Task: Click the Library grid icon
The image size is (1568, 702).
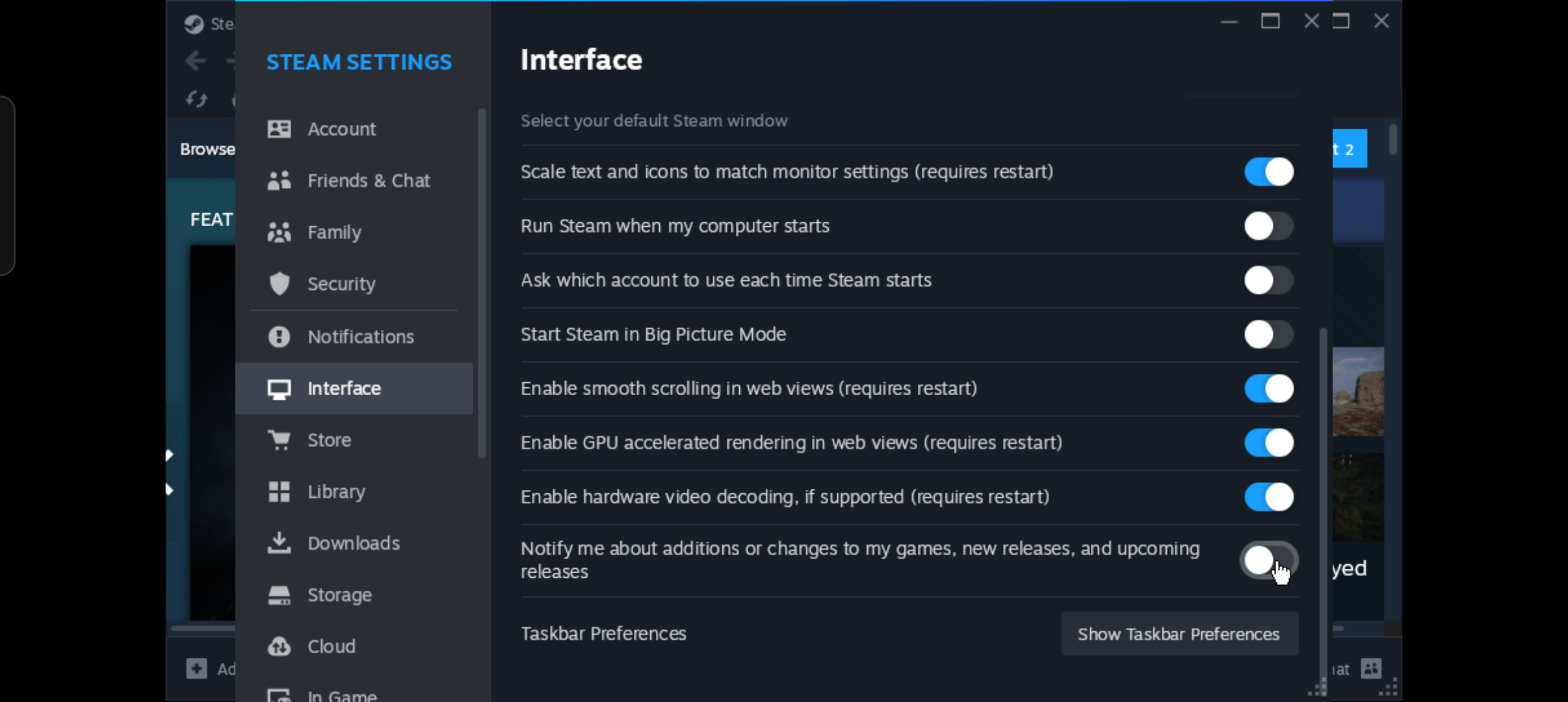Action: pyautogui.click(x=279, y=491)
